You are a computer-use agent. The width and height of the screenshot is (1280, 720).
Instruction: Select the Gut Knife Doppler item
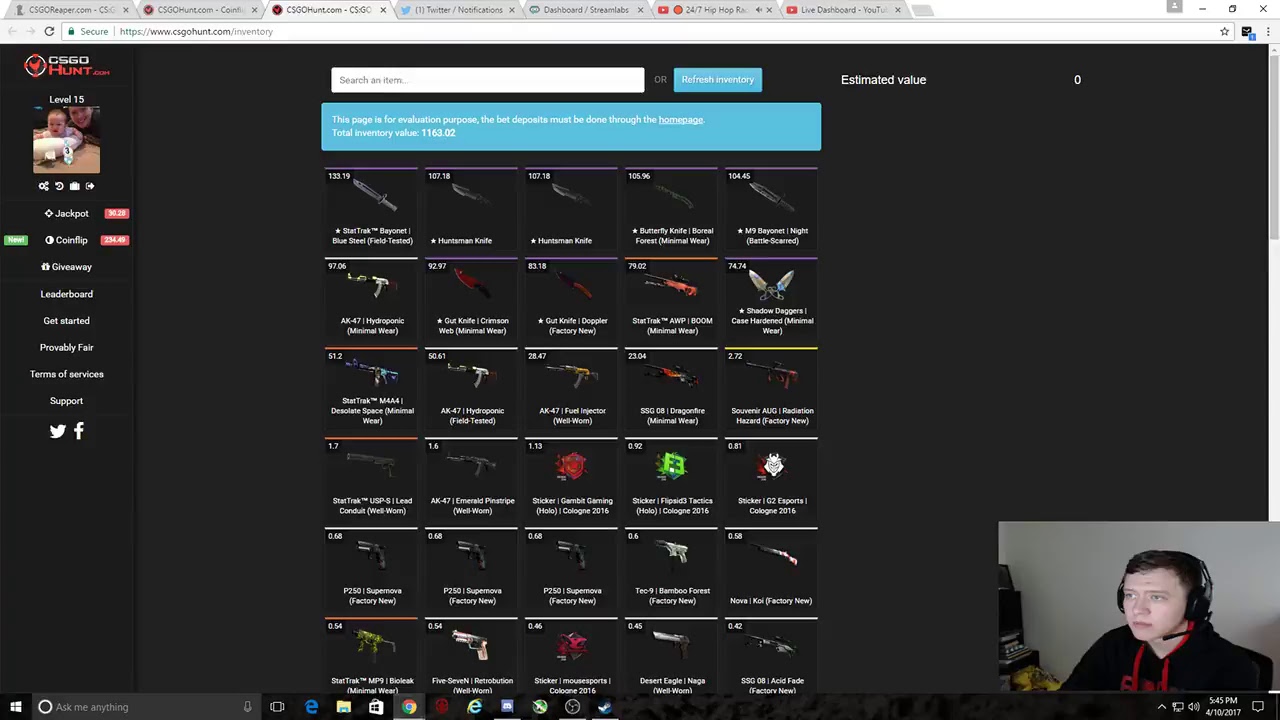pyautogui.click(x=571, y=298)
